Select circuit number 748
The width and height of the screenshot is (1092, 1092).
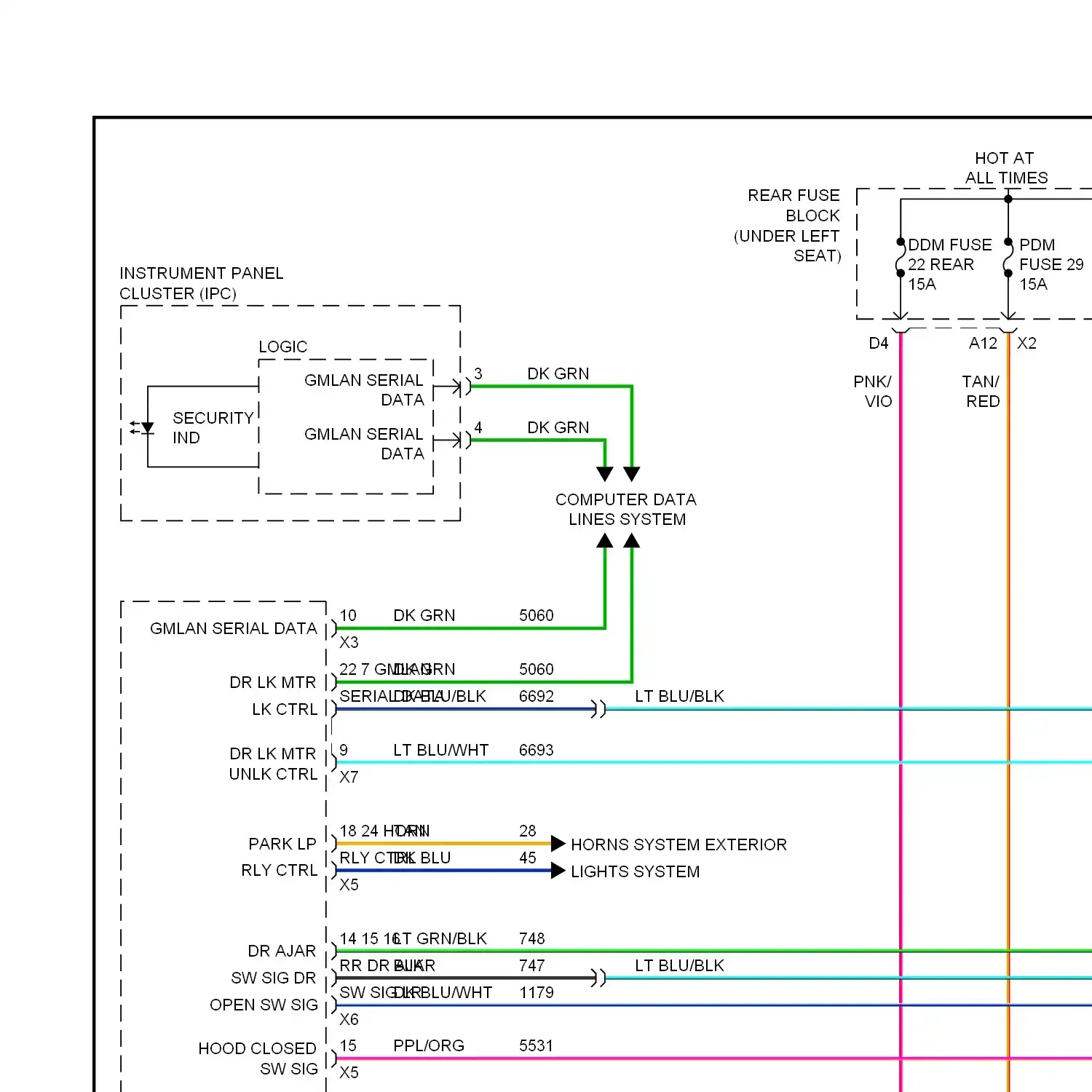coord(532,938)
